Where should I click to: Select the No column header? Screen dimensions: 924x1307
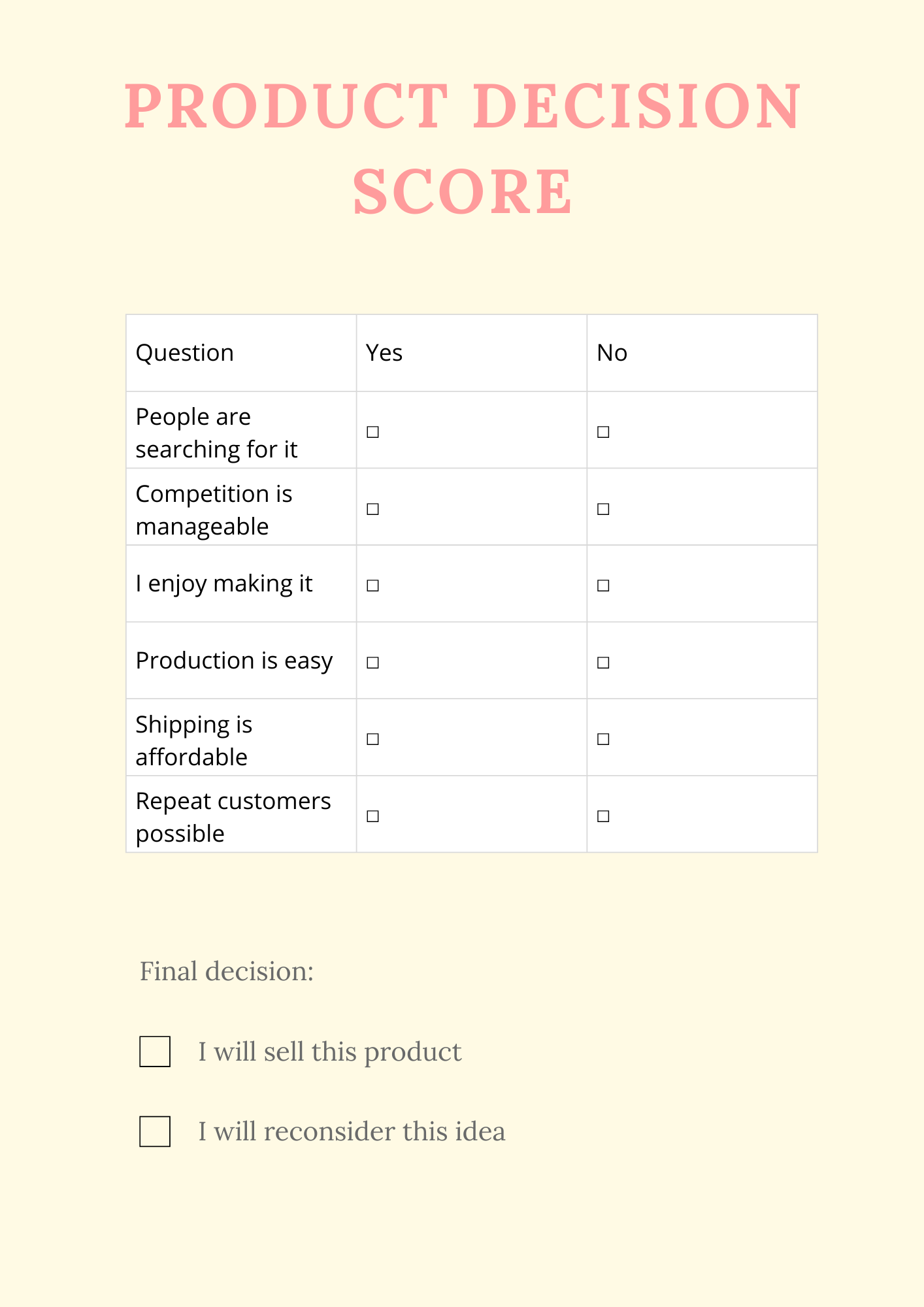(612, 353)
